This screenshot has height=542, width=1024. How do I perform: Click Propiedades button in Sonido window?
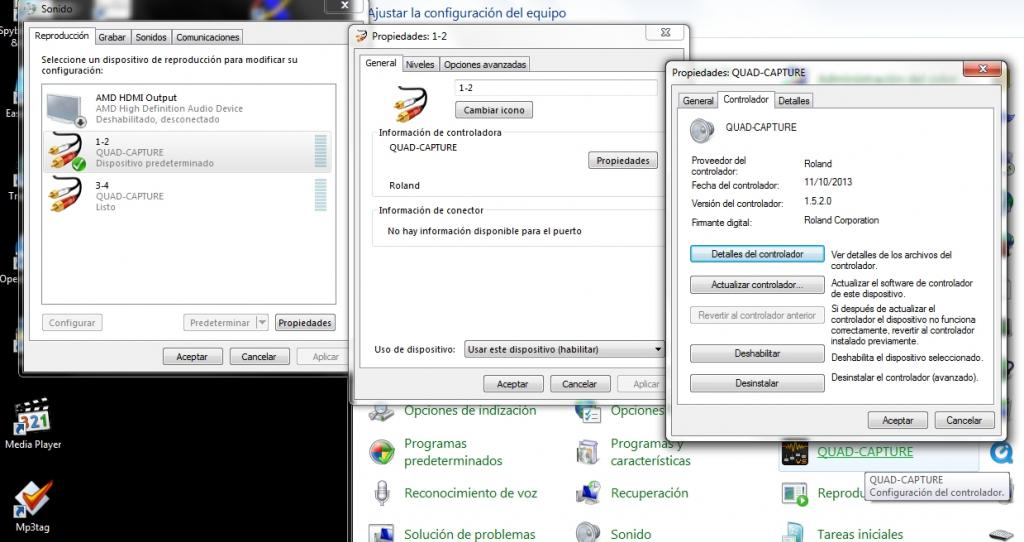point(305,323)
